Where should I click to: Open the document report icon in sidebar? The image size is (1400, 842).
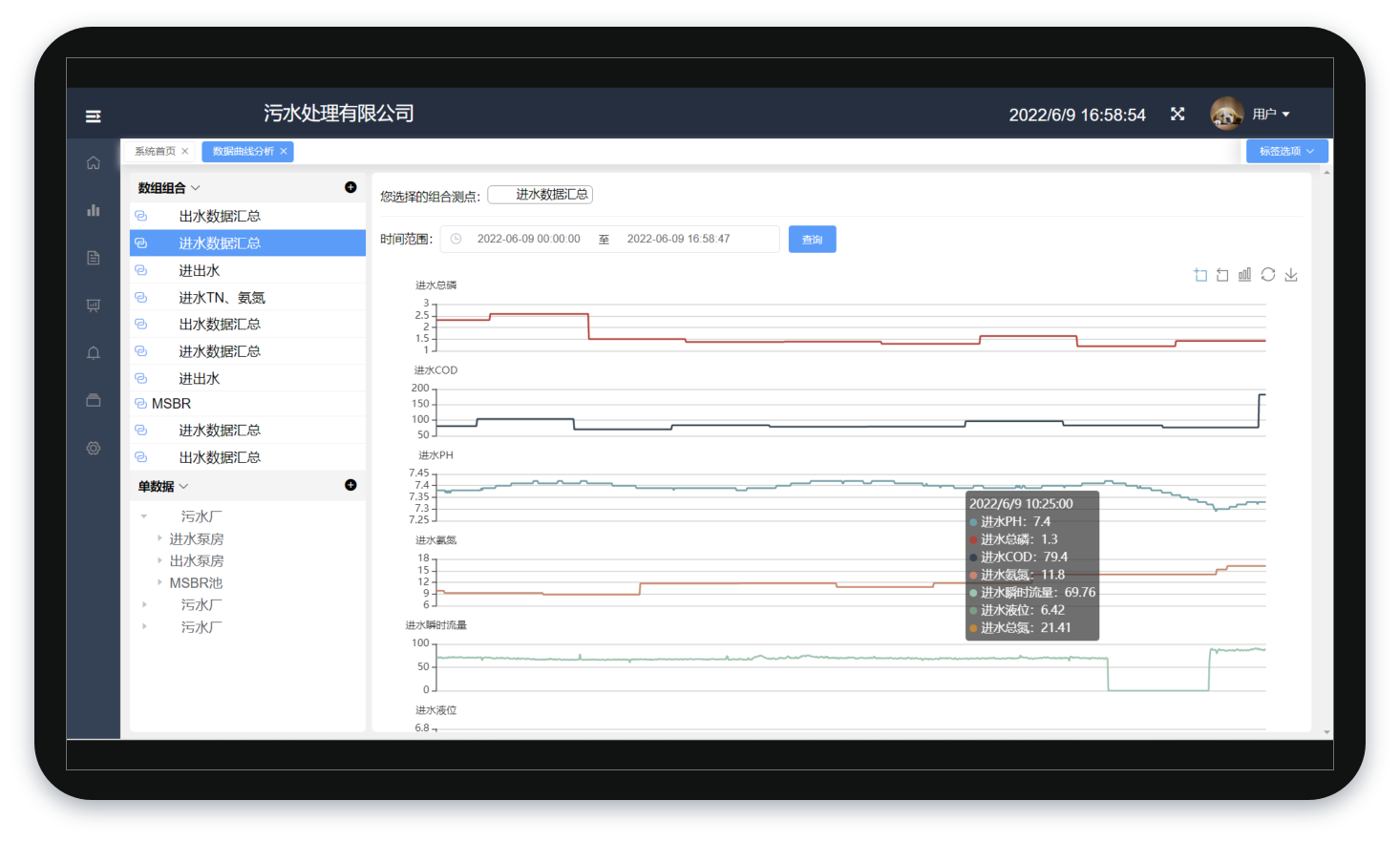coord(93,258)
